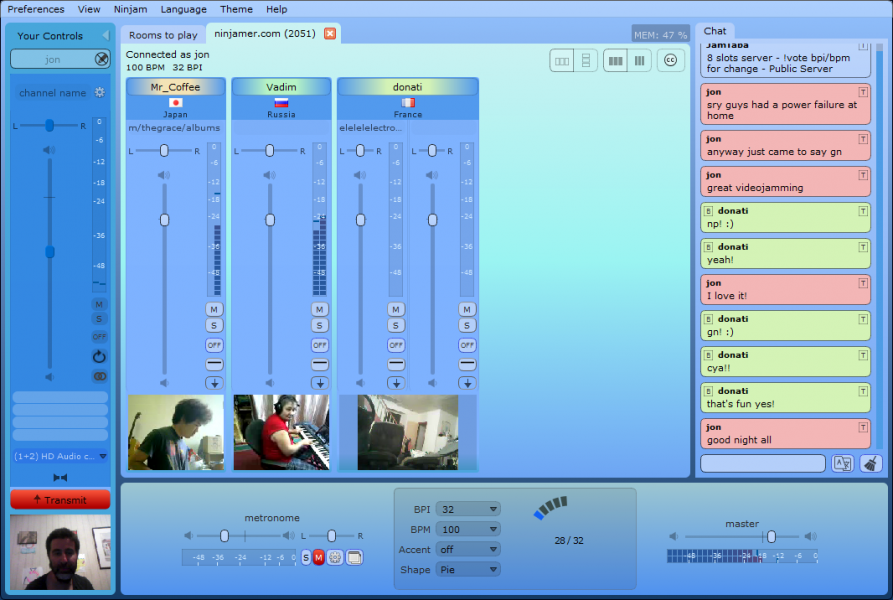Click the chat message input field
Image resolution: width=893 pixels, height=600 pixels.
click(763, 463)
